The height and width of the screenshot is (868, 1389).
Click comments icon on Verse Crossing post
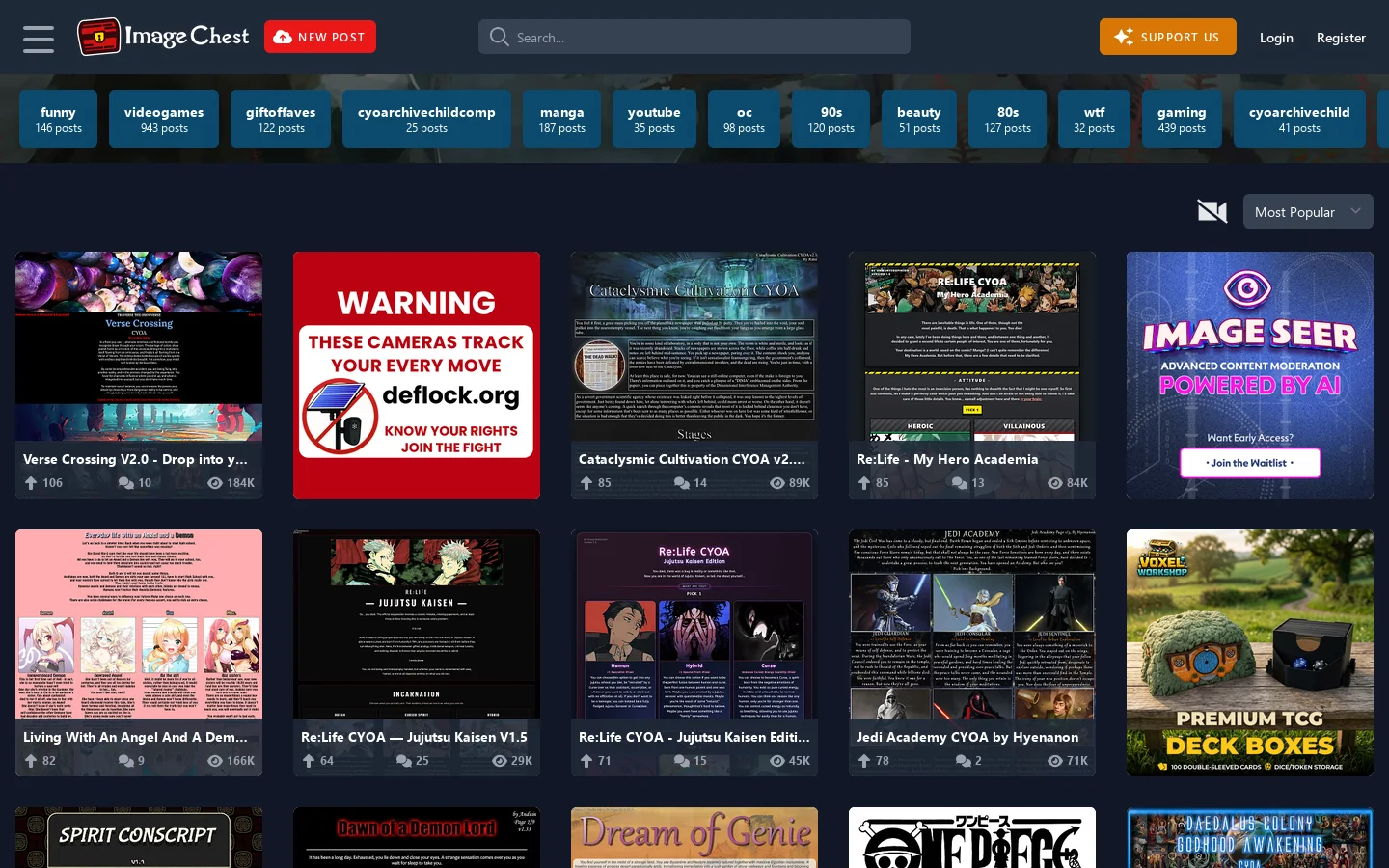(126, 483)
